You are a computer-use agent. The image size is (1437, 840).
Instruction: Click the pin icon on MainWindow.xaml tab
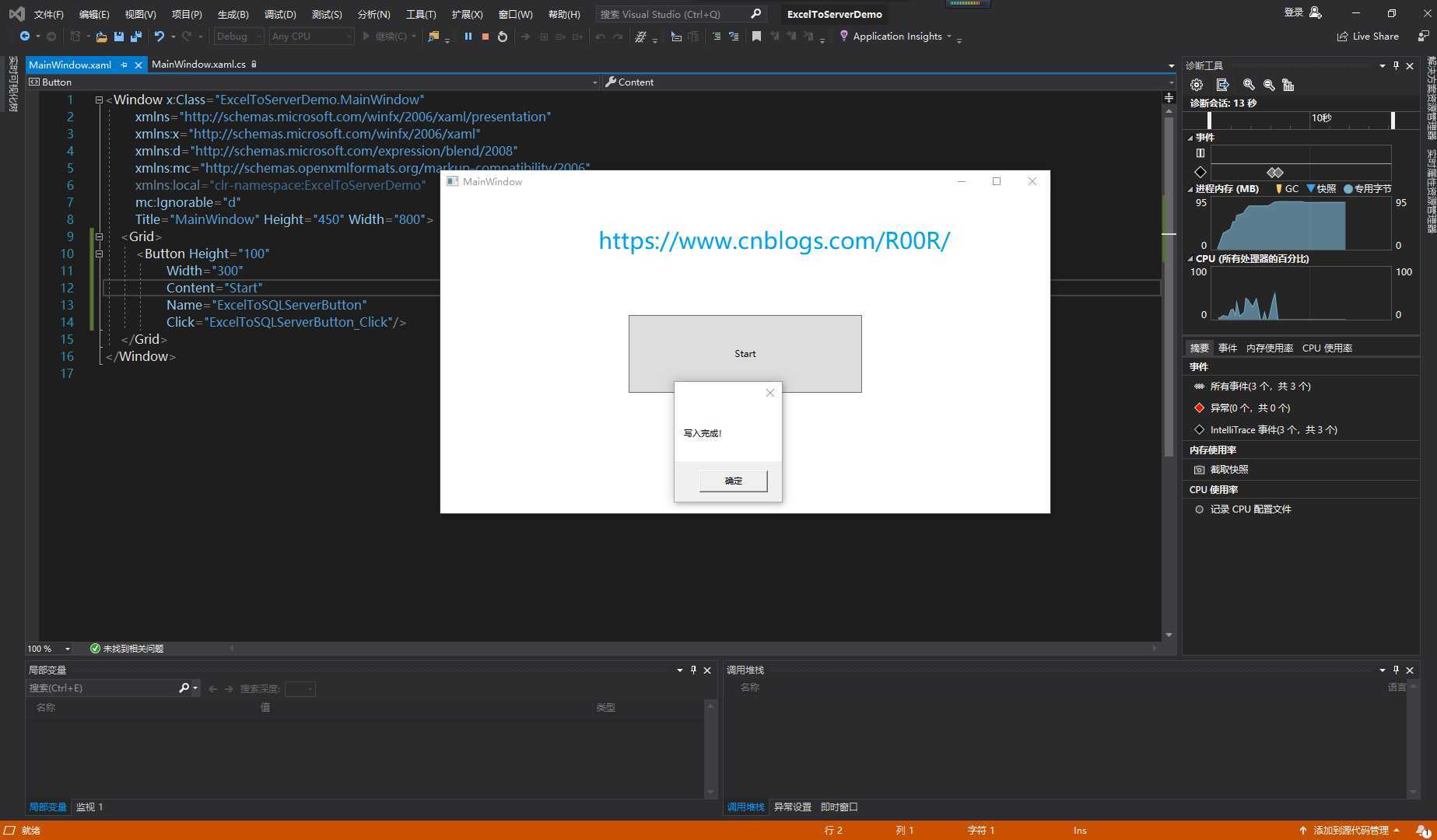tap(124, 65)
